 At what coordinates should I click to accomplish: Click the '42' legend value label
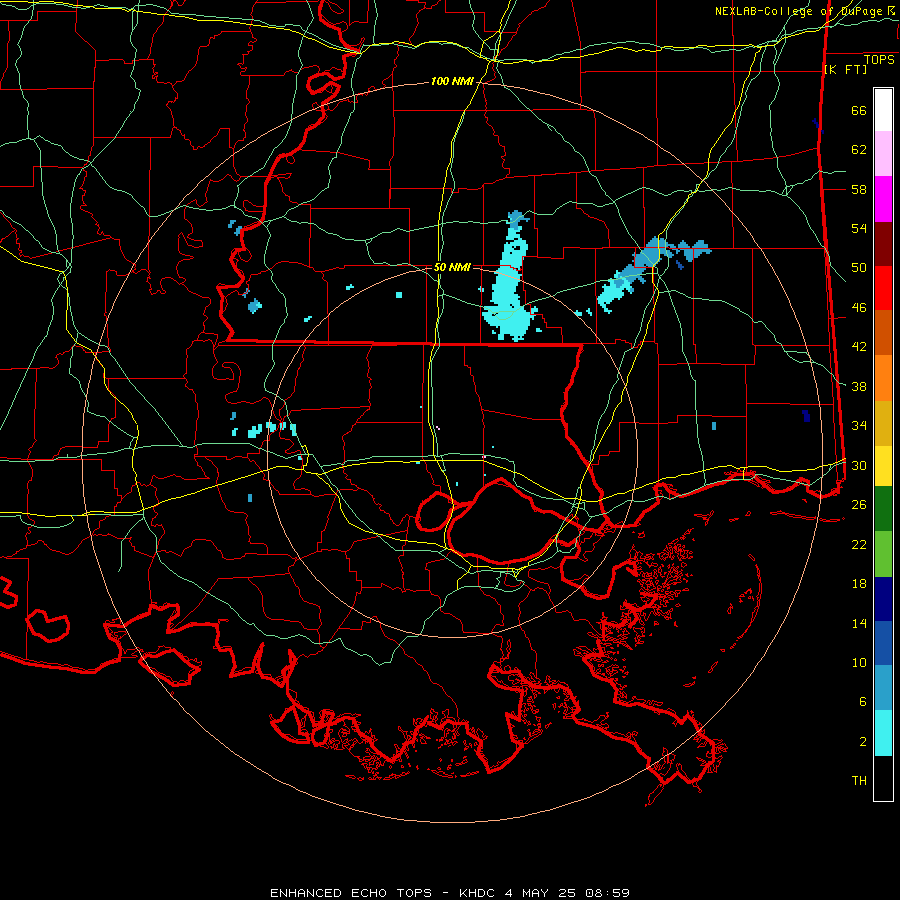(859, 347)
